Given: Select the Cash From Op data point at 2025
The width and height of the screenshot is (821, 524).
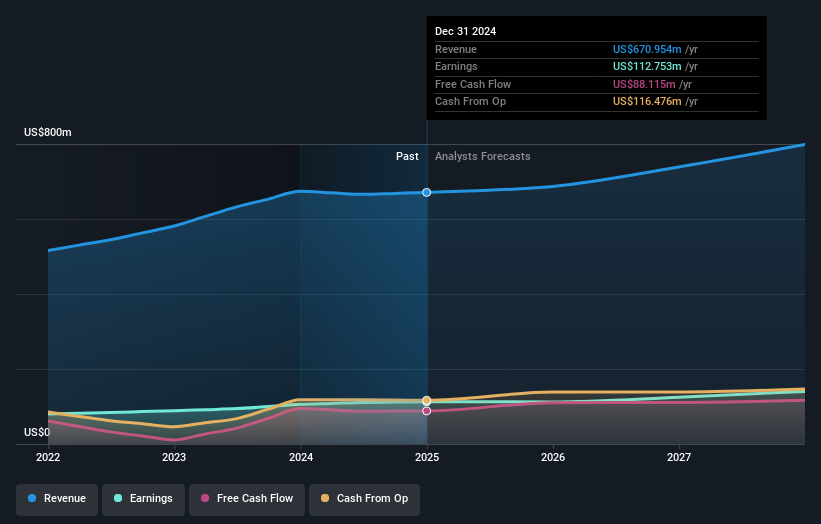Looking at the screenshot, I should coord(427,400).
